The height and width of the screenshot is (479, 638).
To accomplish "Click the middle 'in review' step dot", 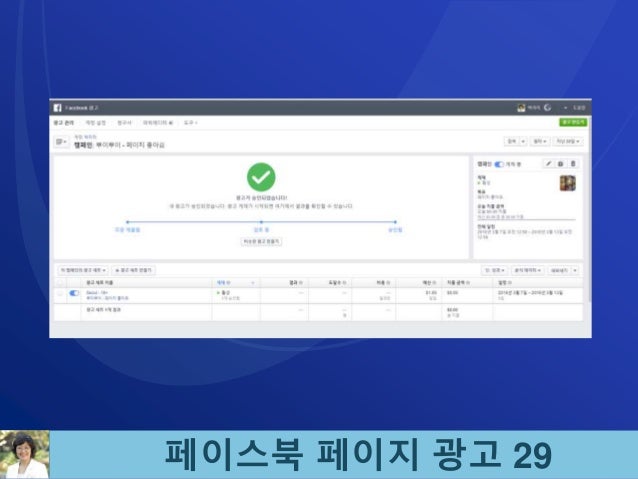I will pyautogui.click(x=261, y=222).
